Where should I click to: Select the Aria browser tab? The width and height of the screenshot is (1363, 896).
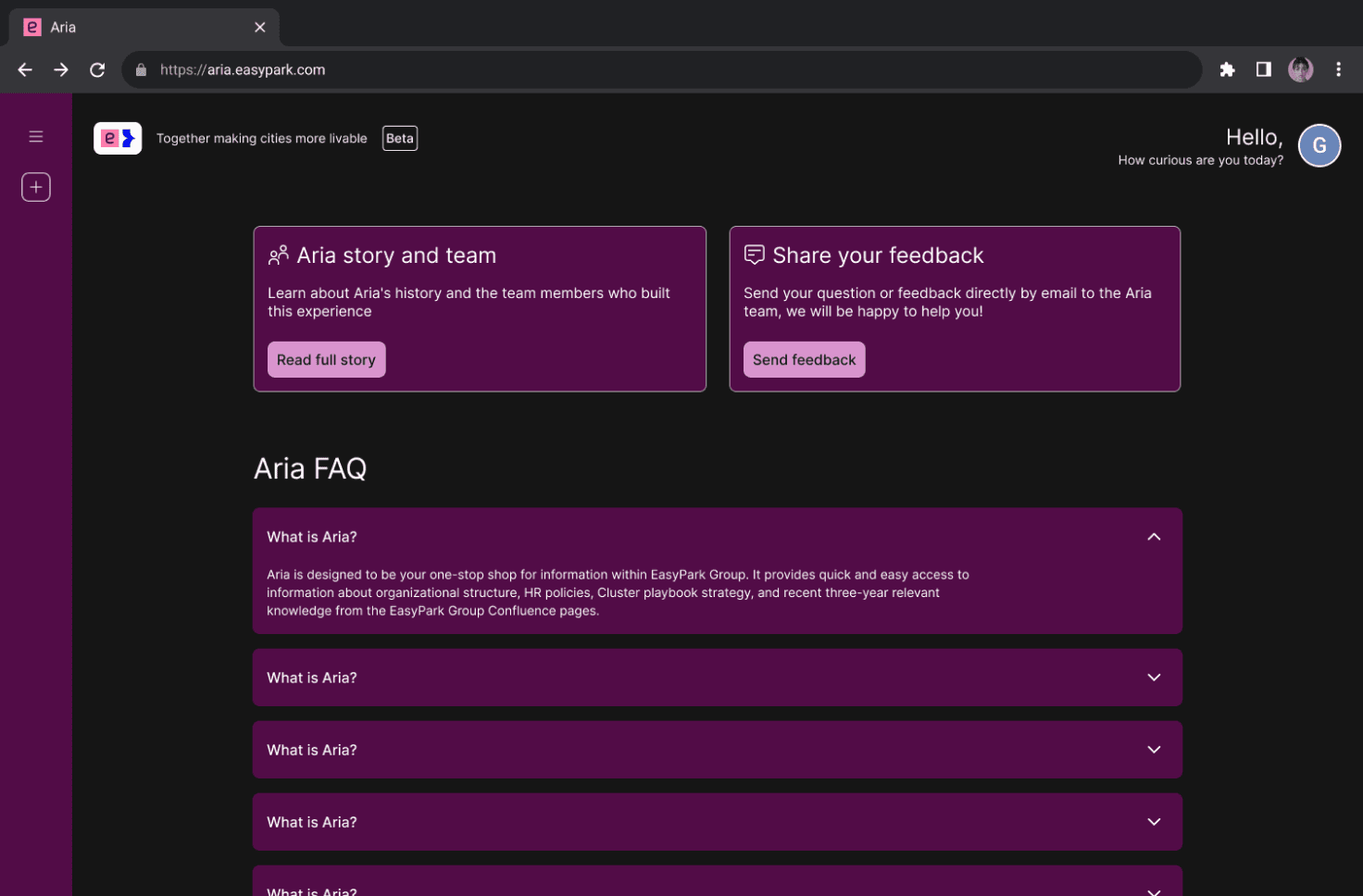144,27
